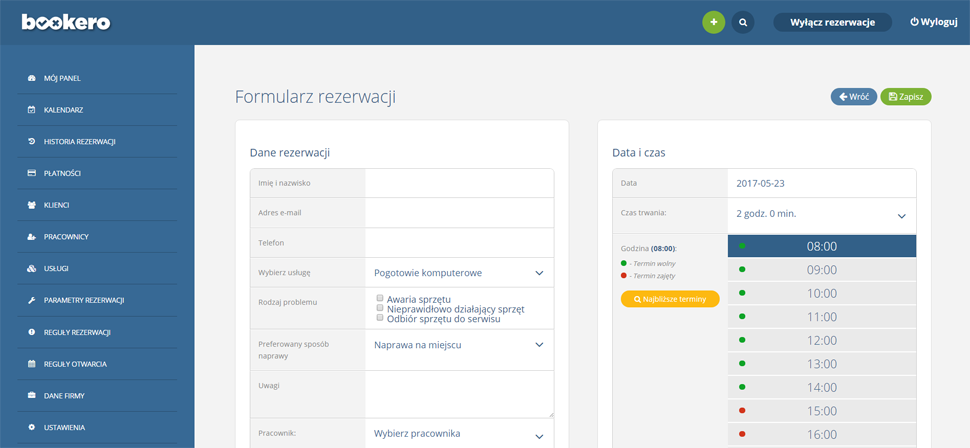Click the Wróć back button
Viewport: 970px width, 448px height.
tap(854, 97)
